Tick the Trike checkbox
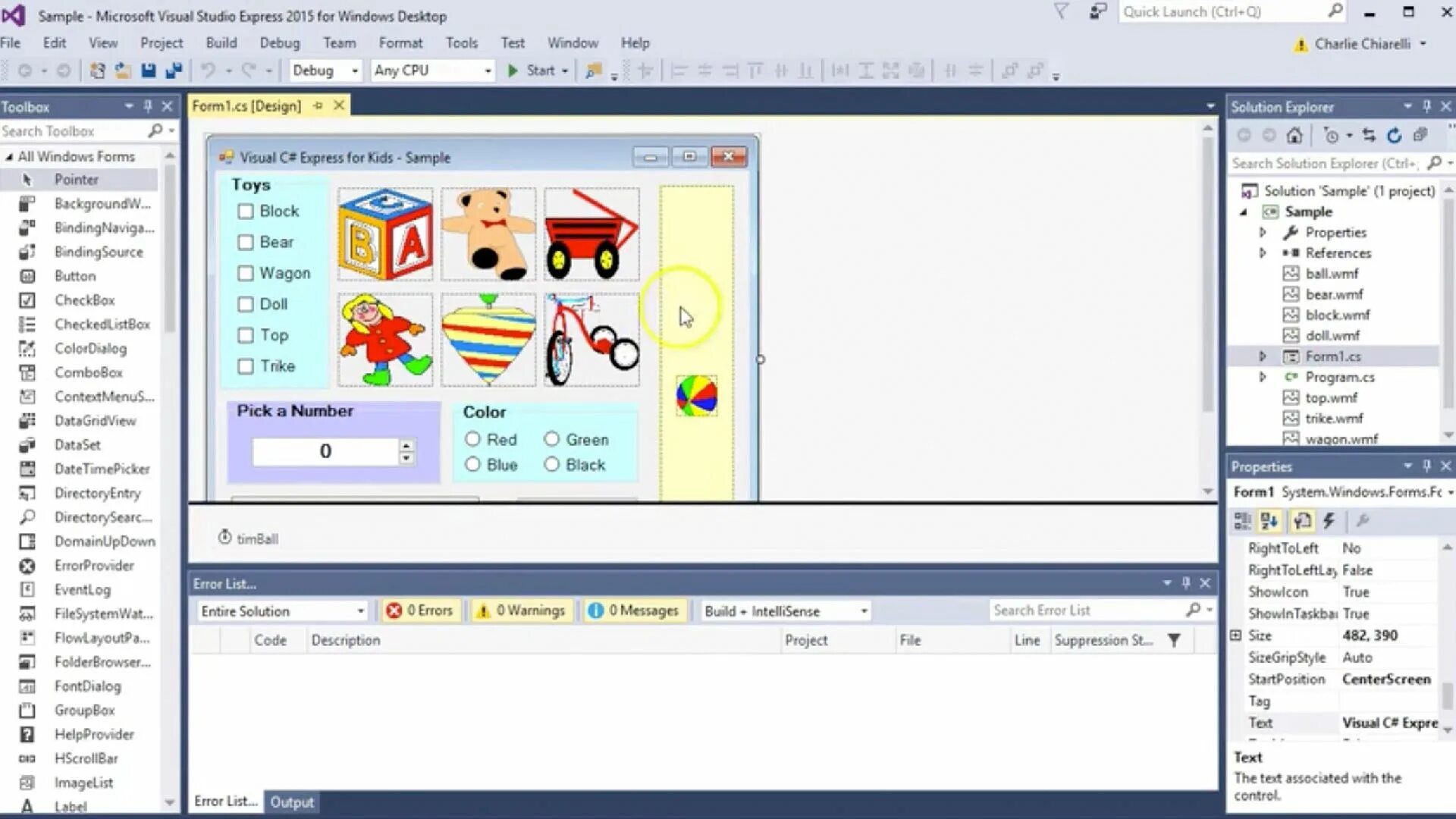 (245, 366)
